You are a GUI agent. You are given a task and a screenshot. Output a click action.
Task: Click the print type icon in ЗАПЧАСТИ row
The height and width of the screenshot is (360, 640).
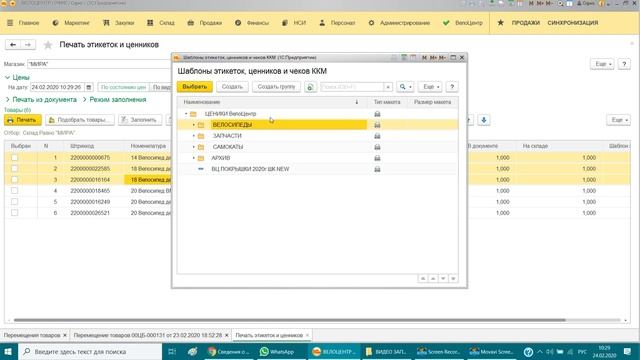pos(377,136)
